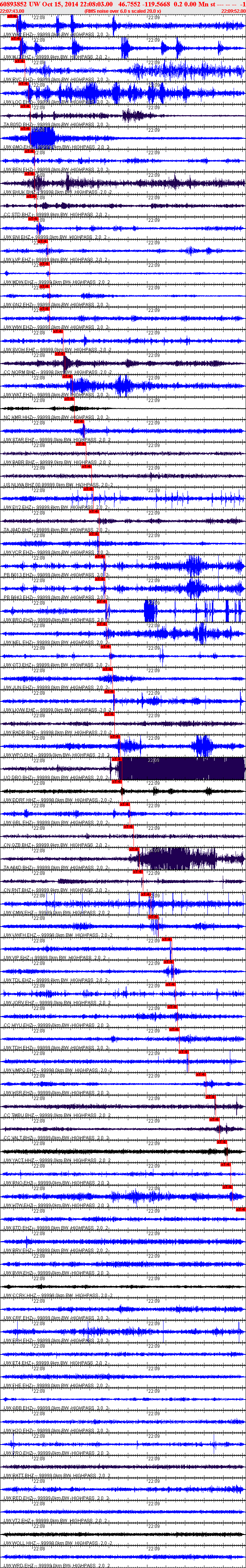Select the UW GMO EHZ trace label
This screenshot has height=1568, width=246.
(x=57, y=147)
